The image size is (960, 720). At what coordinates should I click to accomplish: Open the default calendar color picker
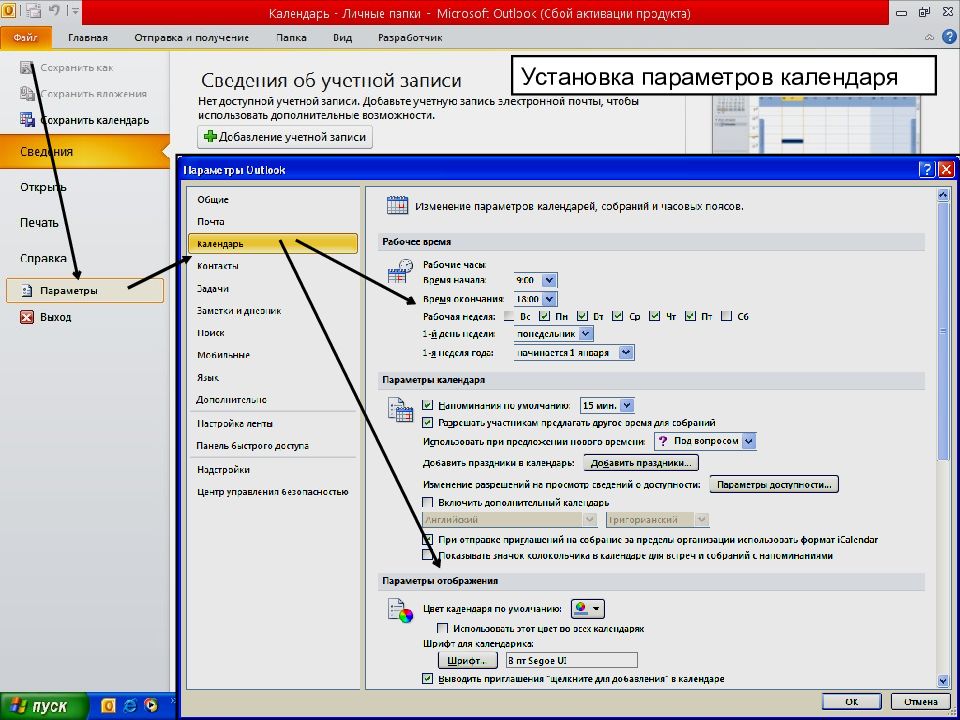point(588,609)
